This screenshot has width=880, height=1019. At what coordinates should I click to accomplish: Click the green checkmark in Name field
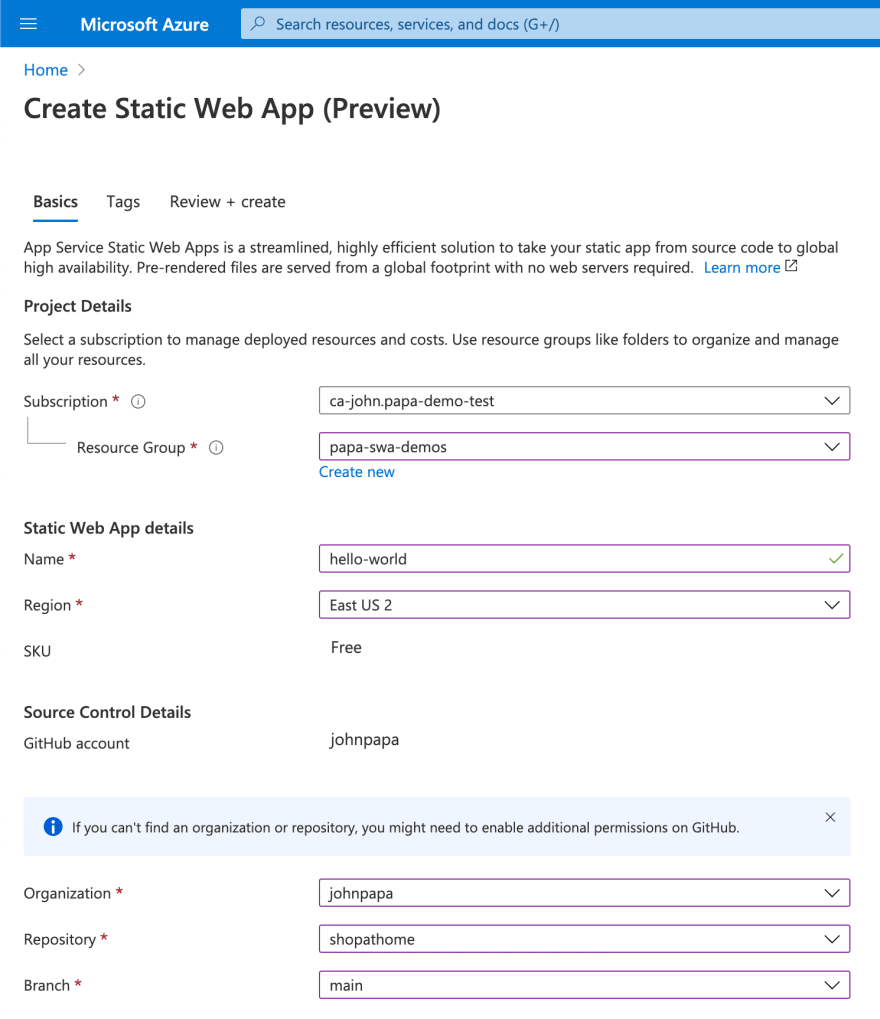coord(836,559)
